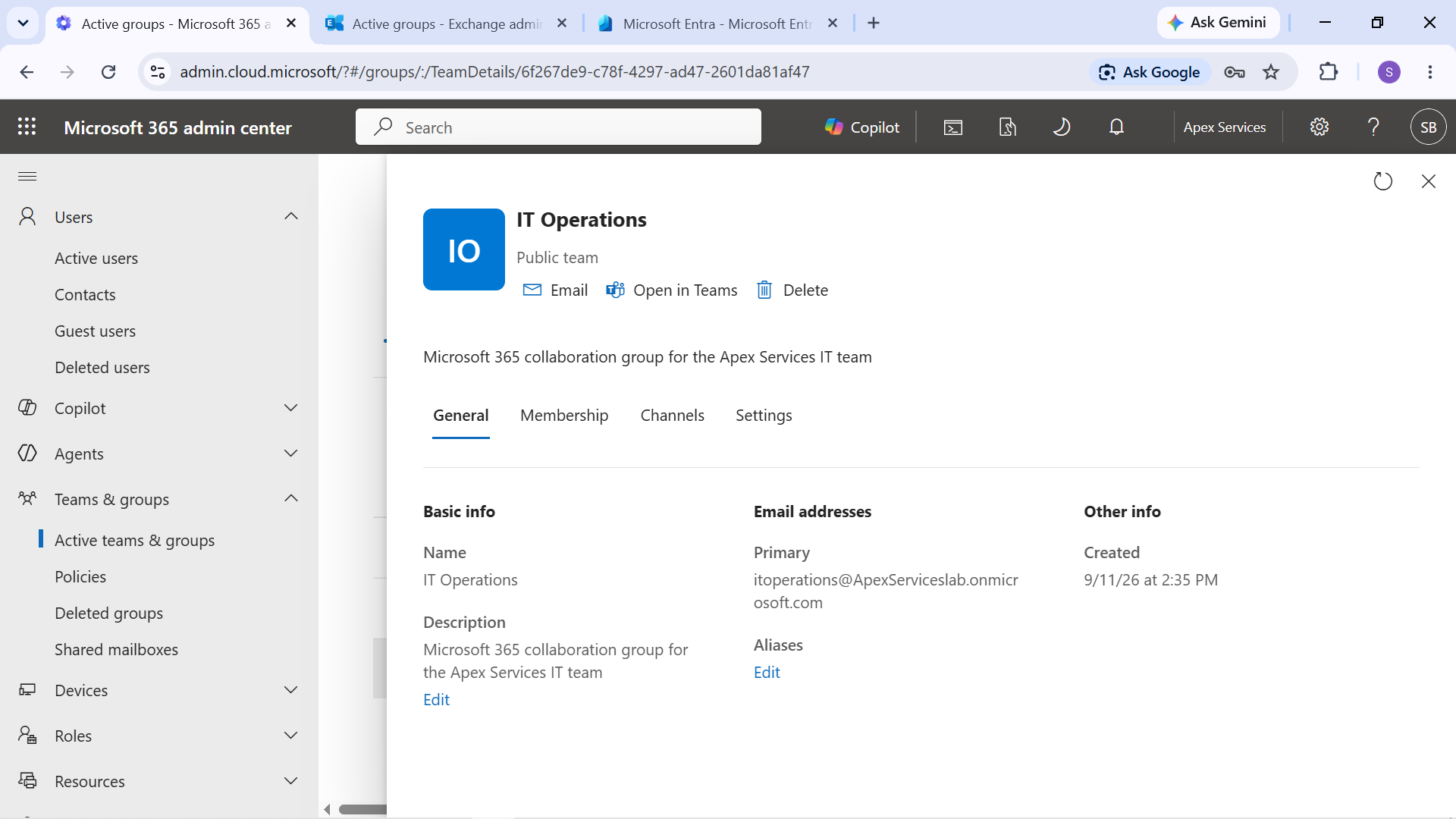Click the Teams & groups people icon
The image size is (1456, 819).
point(27,499)
